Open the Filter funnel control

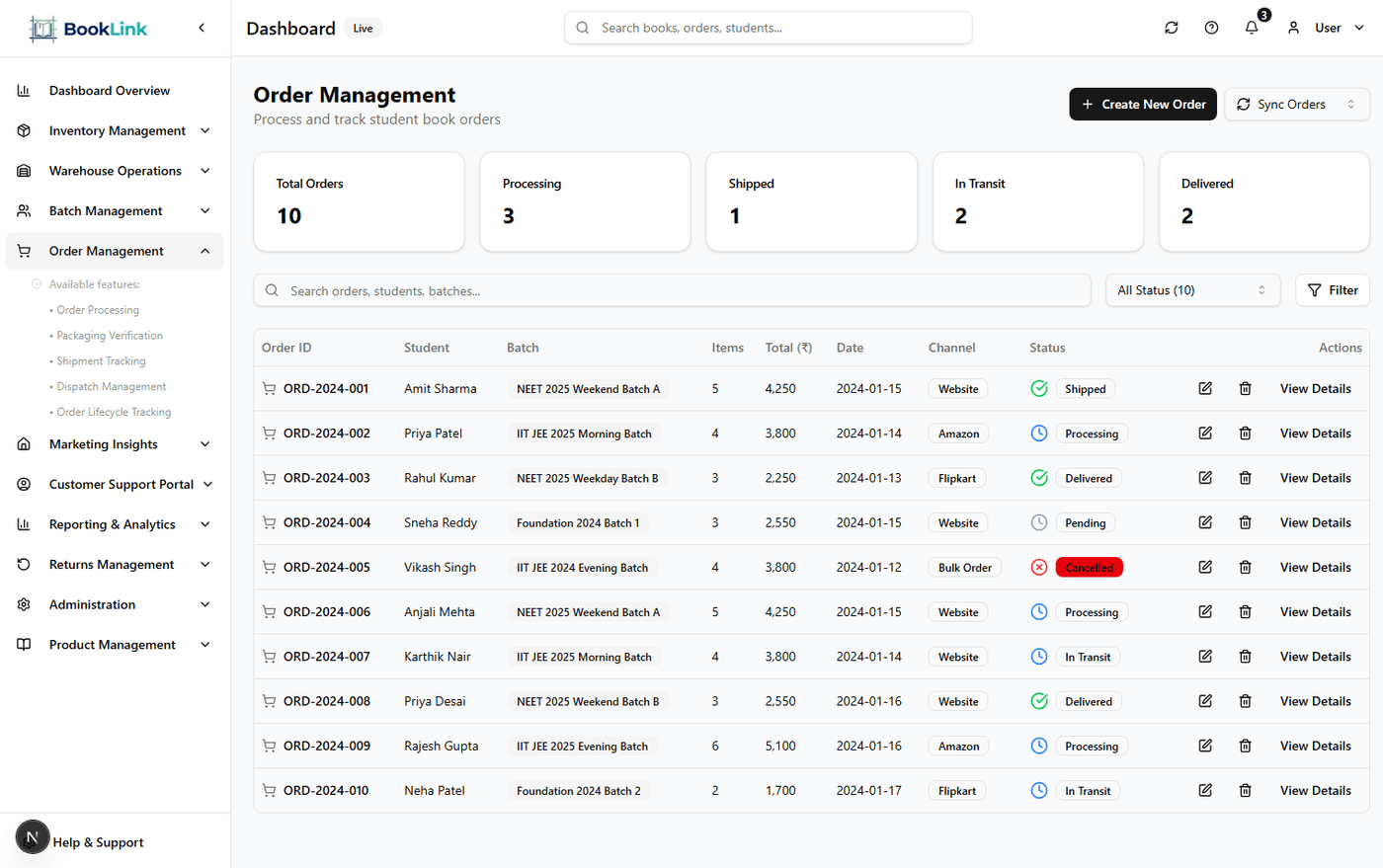(1333, 289)
